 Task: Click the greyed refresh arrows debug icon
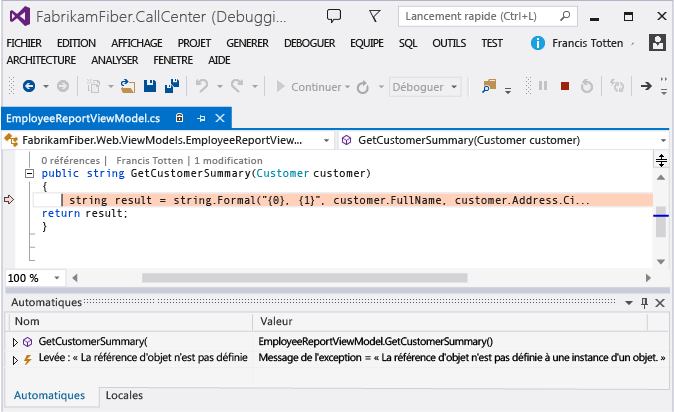617,86
